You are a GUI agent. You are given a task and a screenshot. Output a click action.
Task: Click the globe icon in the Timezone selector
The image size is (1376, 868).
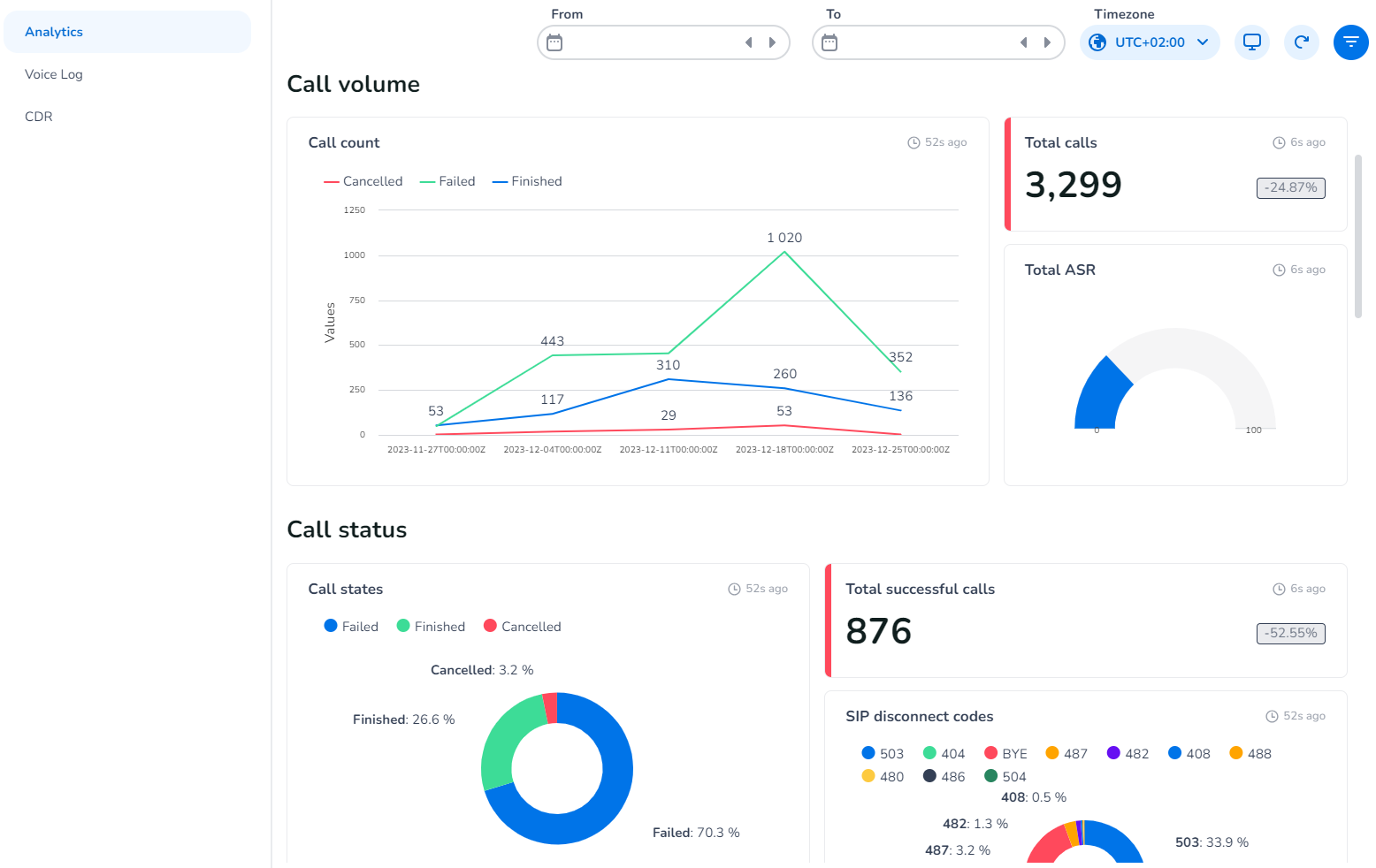1097,42
